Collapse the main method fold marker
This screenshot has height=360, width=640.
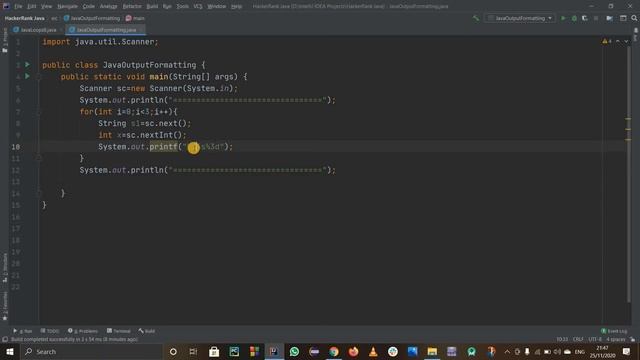(x=39, y=76)
